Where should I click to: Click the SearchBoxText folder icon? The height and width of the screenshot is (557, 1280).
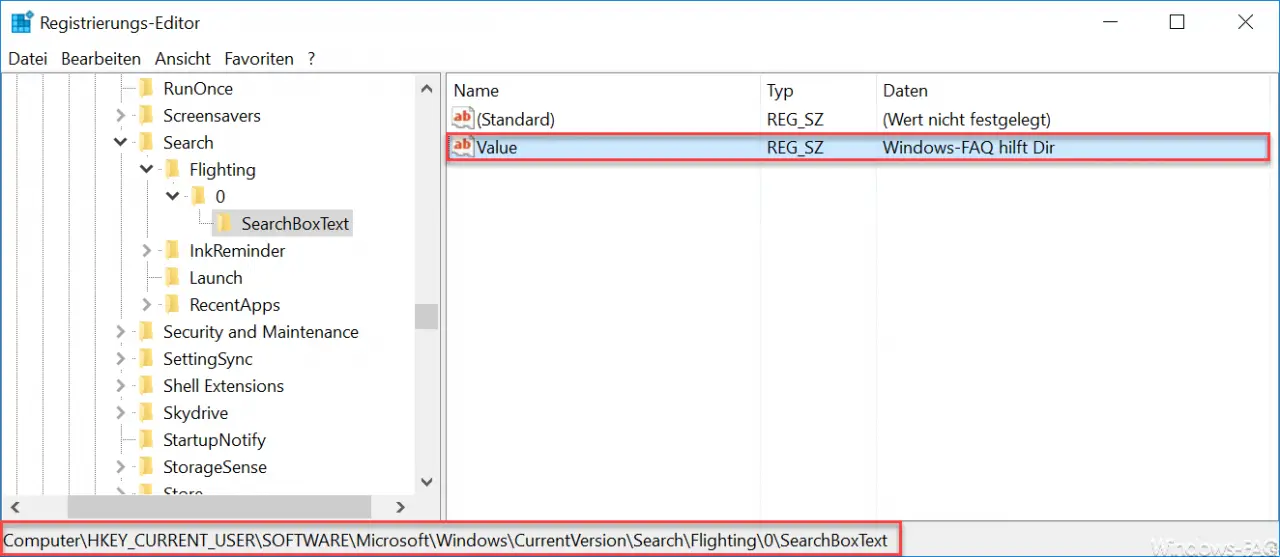coord(224,224)
